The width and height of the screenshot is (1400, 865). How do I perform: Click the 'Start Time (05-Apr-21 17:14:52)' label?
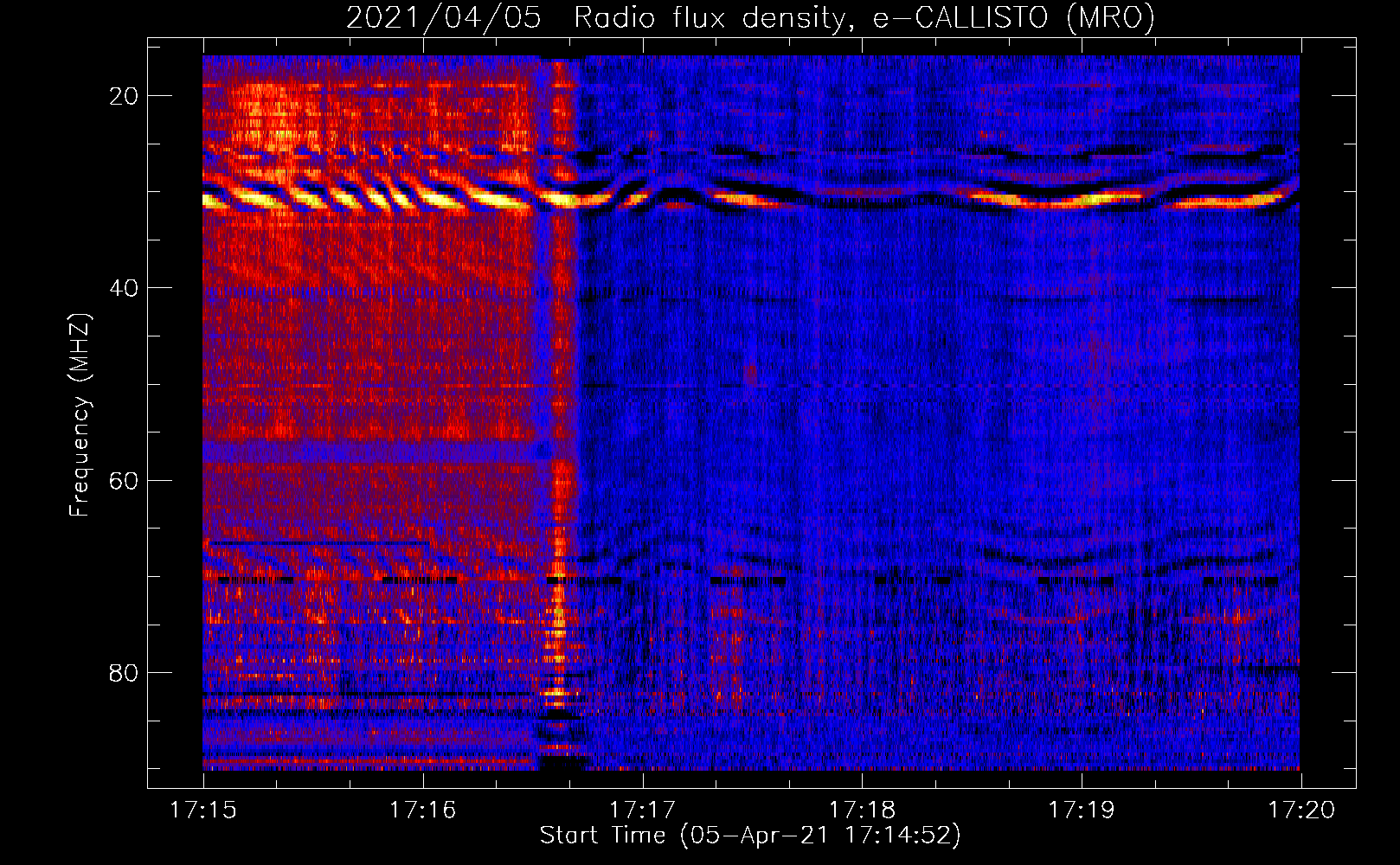click(x=750, y=836)
